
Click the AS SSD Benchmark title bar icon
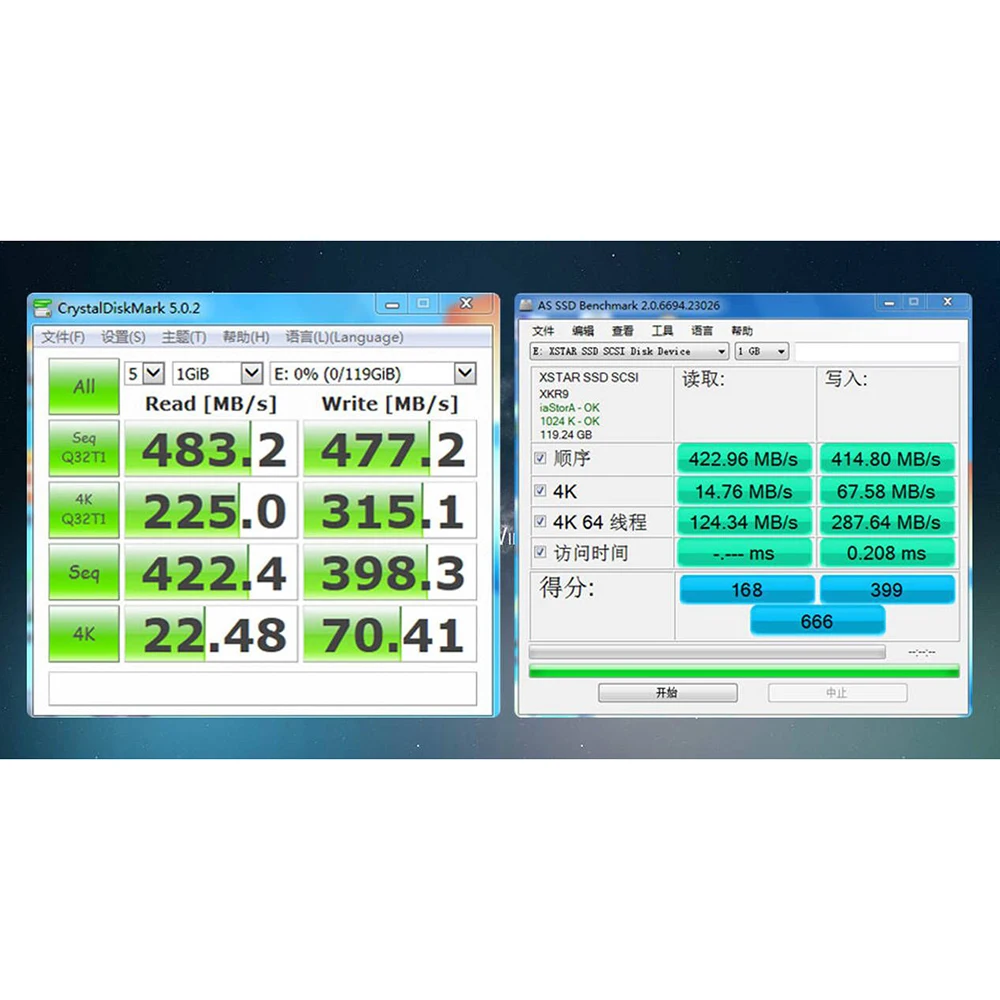pos(528,305)
